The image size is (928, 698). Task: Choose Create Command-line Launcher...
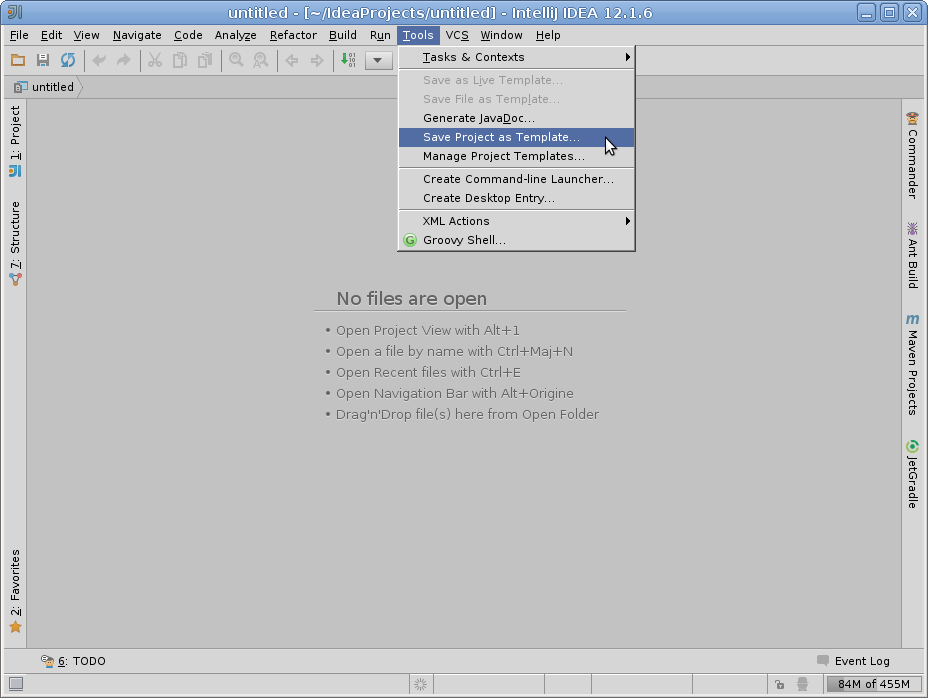click(516, 179)
